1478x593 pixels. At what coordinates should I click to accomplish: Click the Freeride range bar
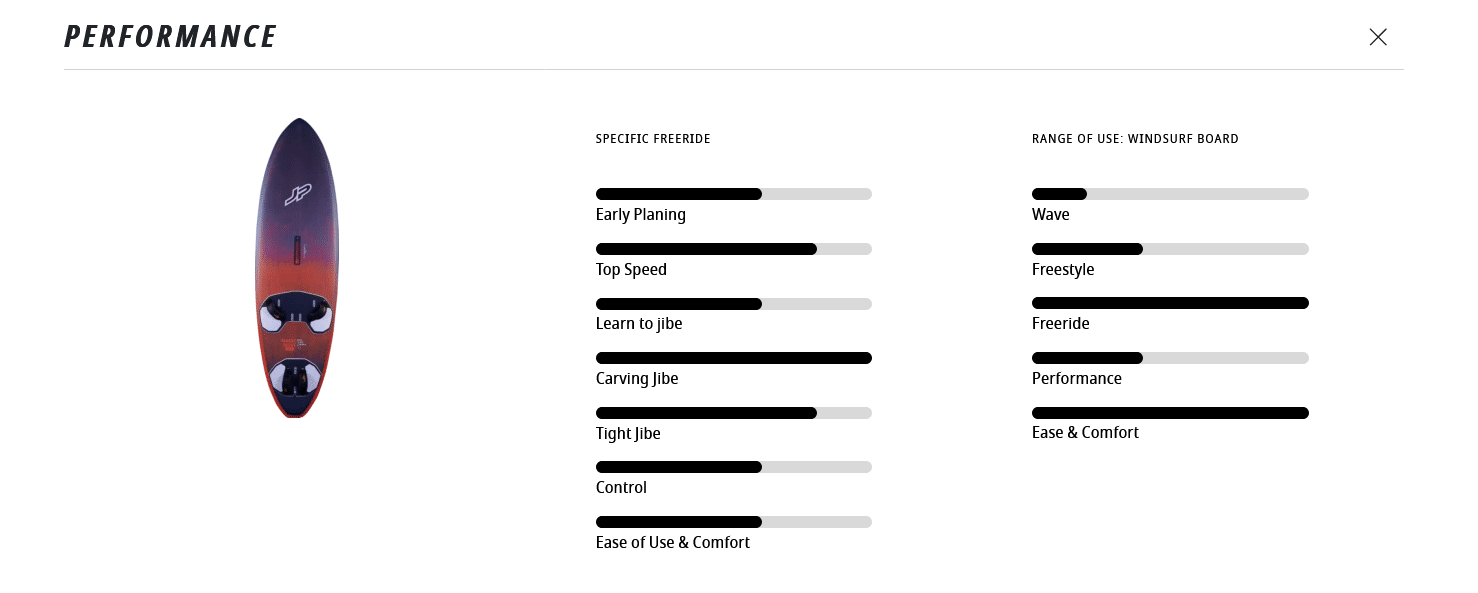coord(1170,303)
